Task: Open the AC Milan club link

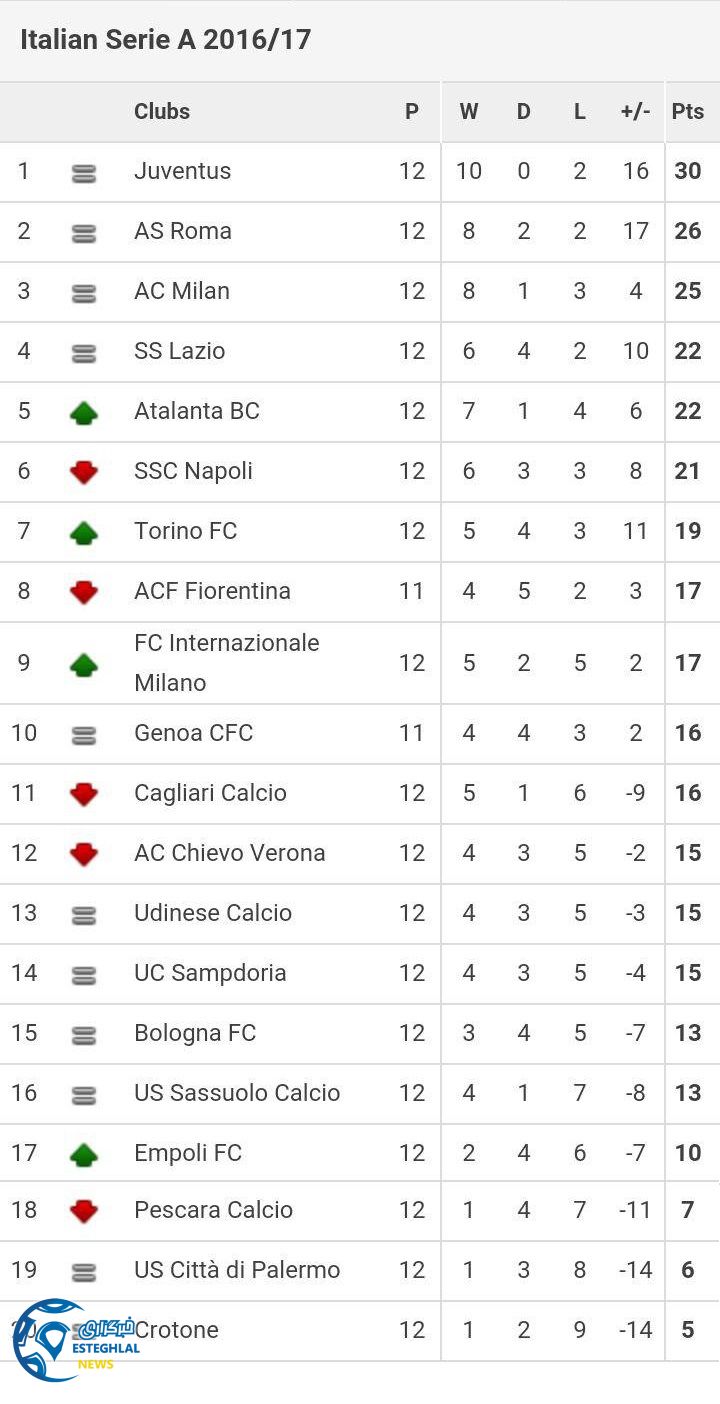Action: click(182, 291)
